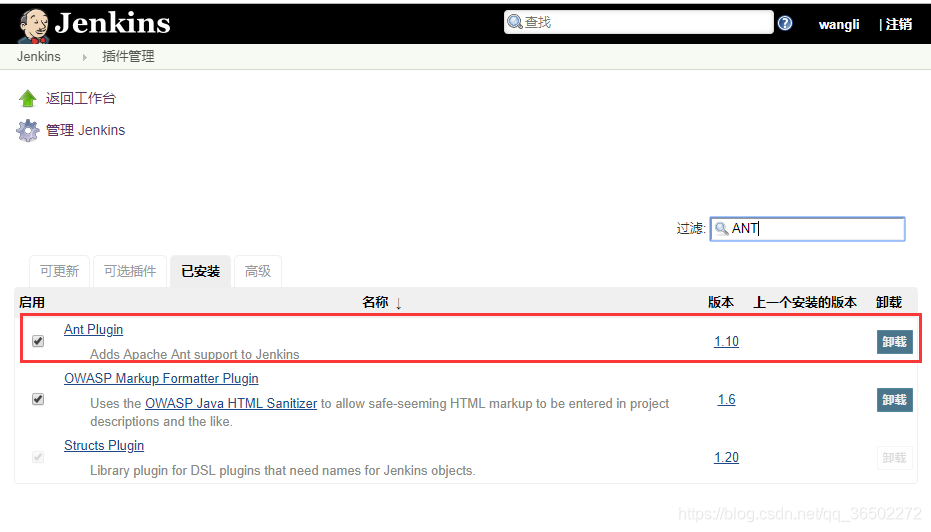Switch to the 可选插件 tab
This screenshot has height=532, width=931.
coord(130,271)
